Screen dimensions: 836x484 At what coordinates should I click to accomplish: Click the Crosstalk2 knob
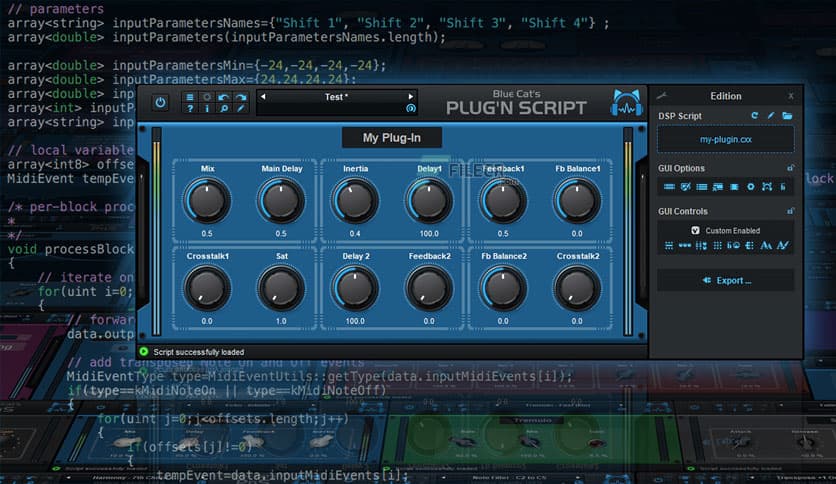[577, 288]
